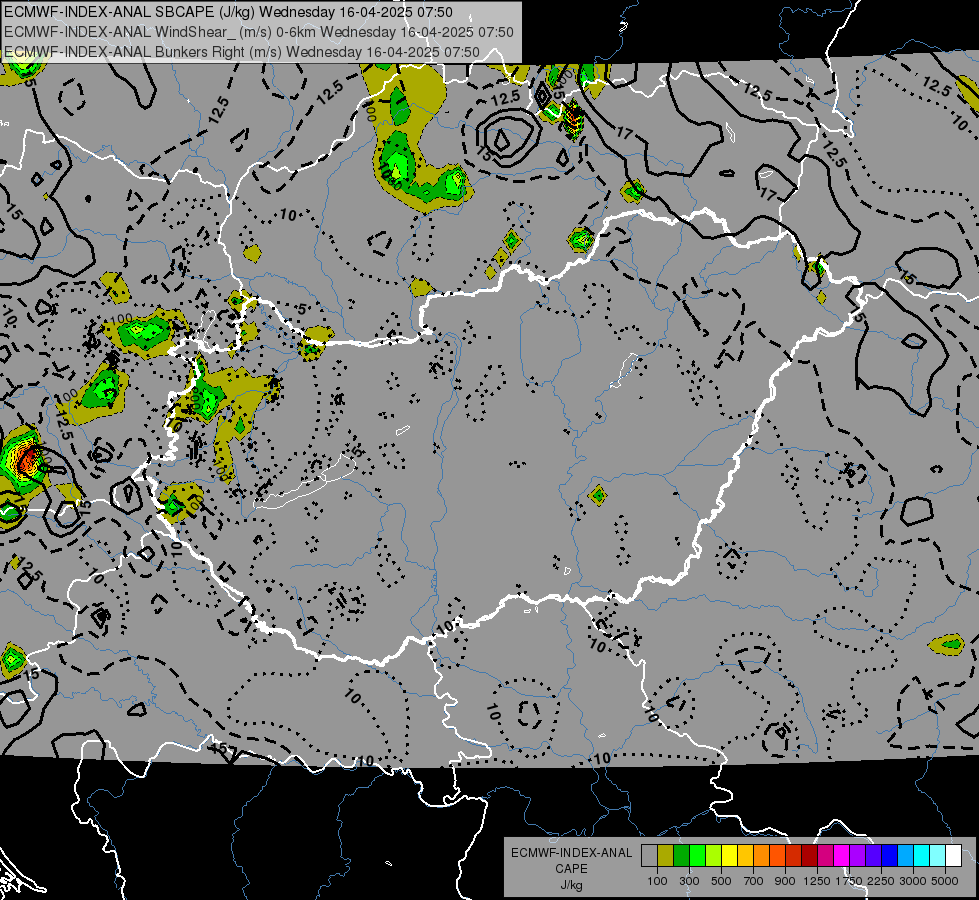The height and width of the screenshot is (900, 979).
Task: Select the bright magenta legend swatch
Action: (x=842, y=856)
